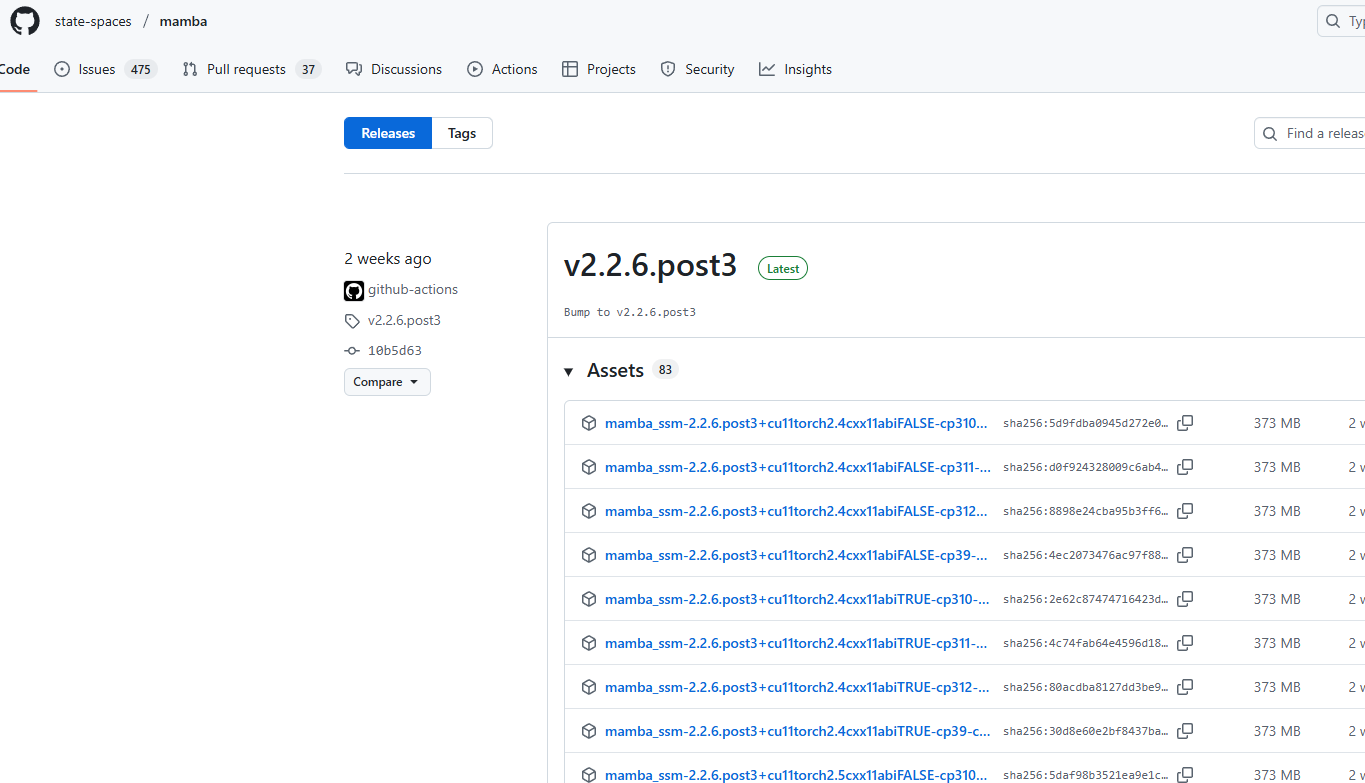This screenshot has height=783, width=1365.
Task: Click package icon of abiFALSE-cp311 asset
Action: pos(589,467)
